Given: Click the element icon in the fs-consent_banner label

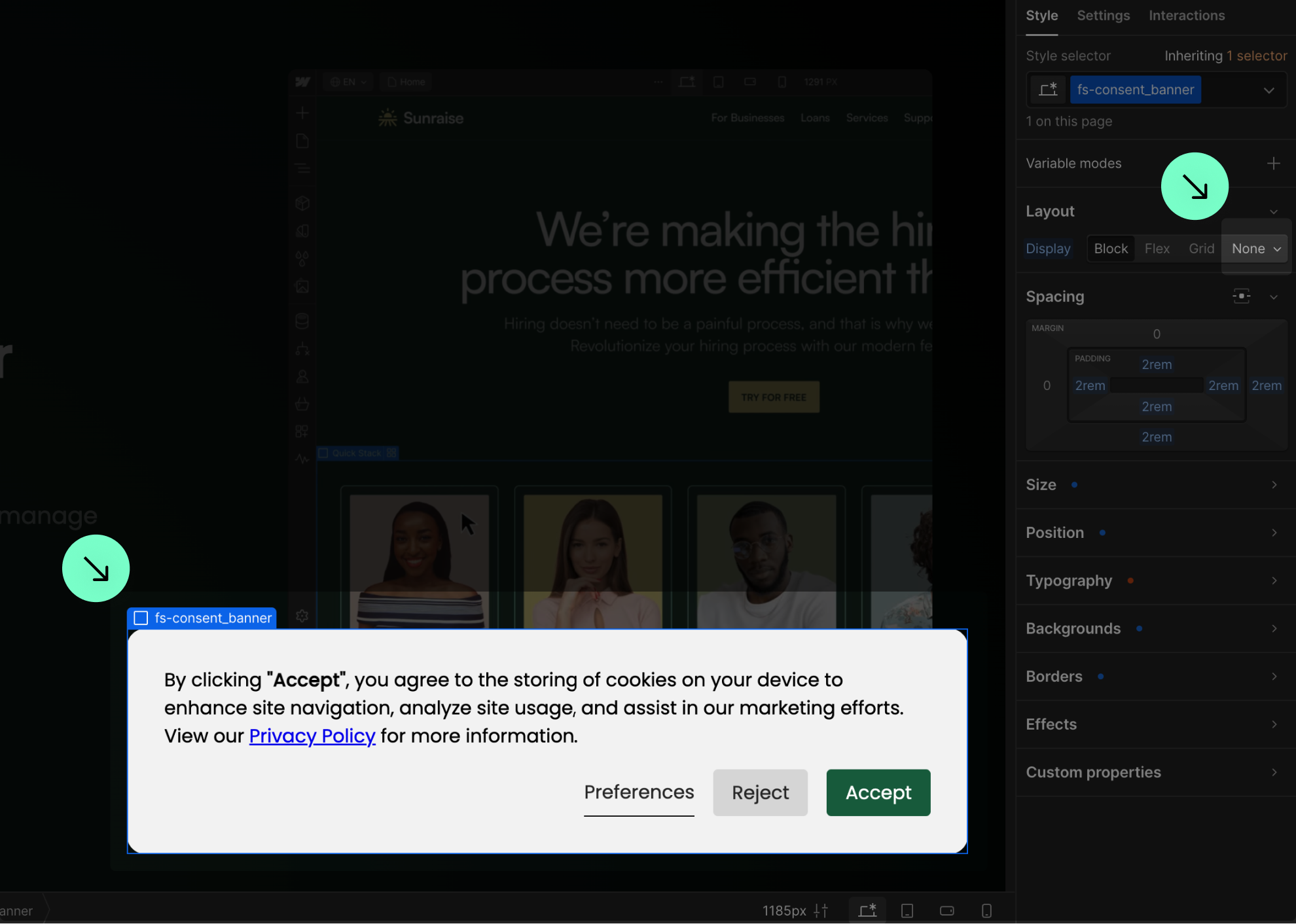Looking at the screenshot, I should (x=141, y=618).
